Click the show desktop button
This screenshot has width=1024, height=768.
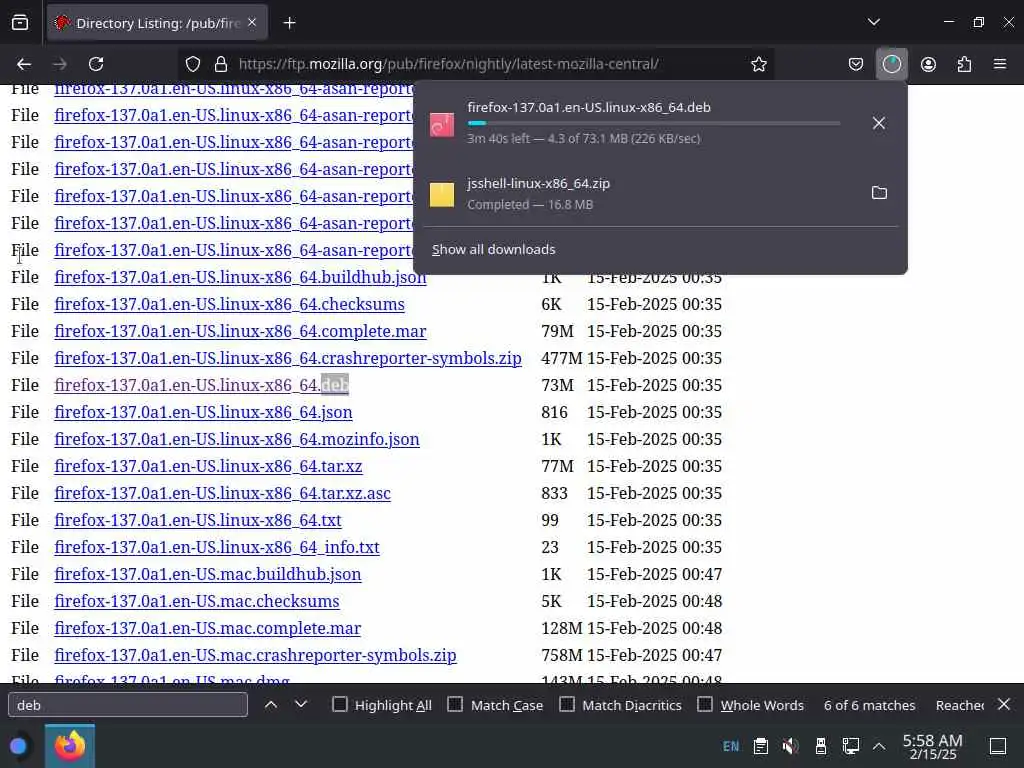pos(998,746)
